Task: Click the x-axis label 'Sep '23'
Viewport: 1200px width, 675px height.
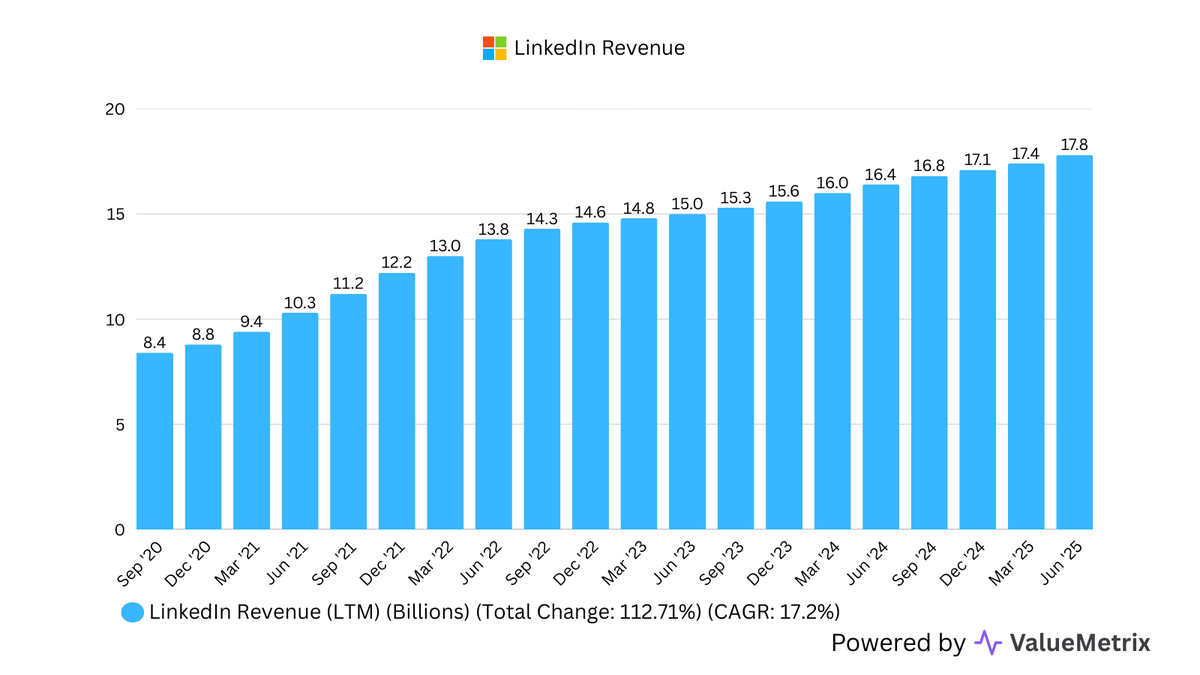Action: (723, 563)
